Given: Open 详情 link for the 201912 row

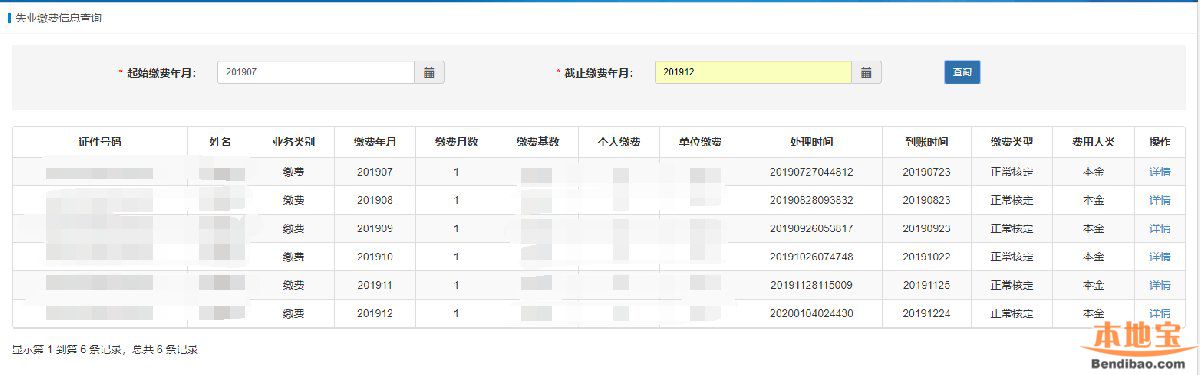Looking at the screenshot, I should tap(1160, 314).
